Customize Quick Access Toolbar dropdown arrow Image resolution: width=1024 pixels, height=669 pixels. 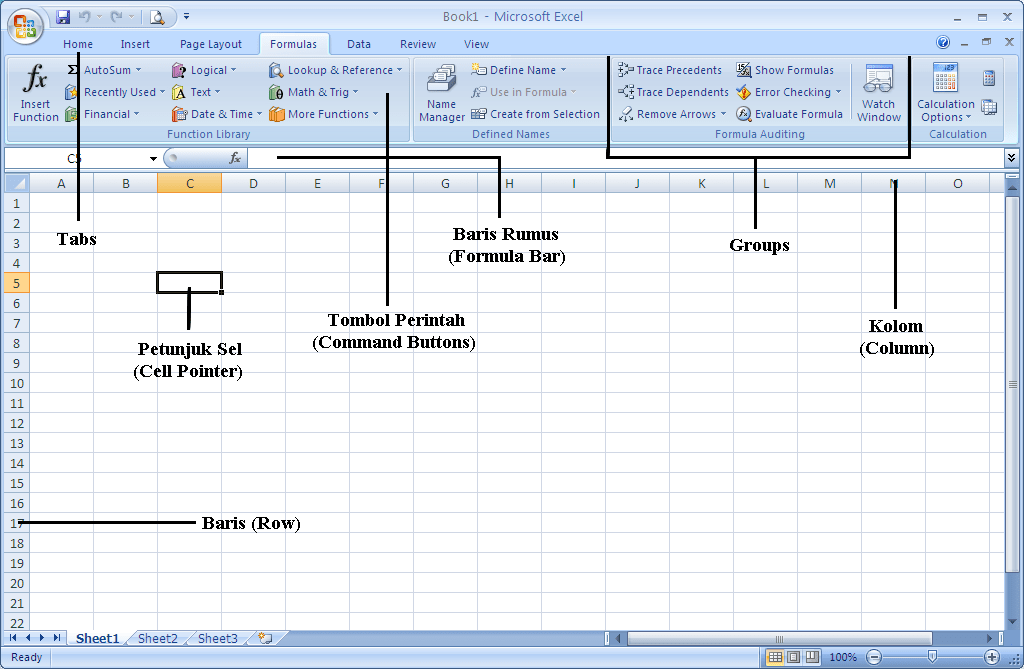(x=186, y=16)
